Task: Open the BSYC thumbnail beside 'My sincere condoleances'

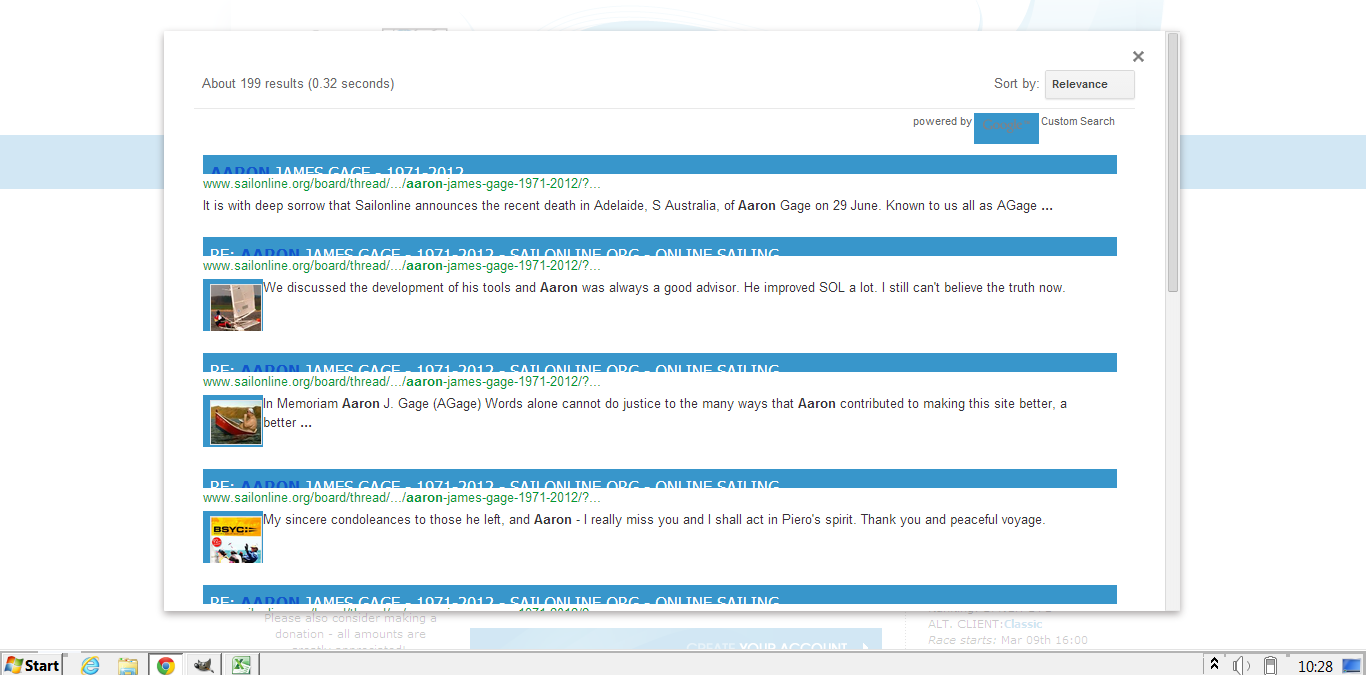Action: click(x=233, y=537)
